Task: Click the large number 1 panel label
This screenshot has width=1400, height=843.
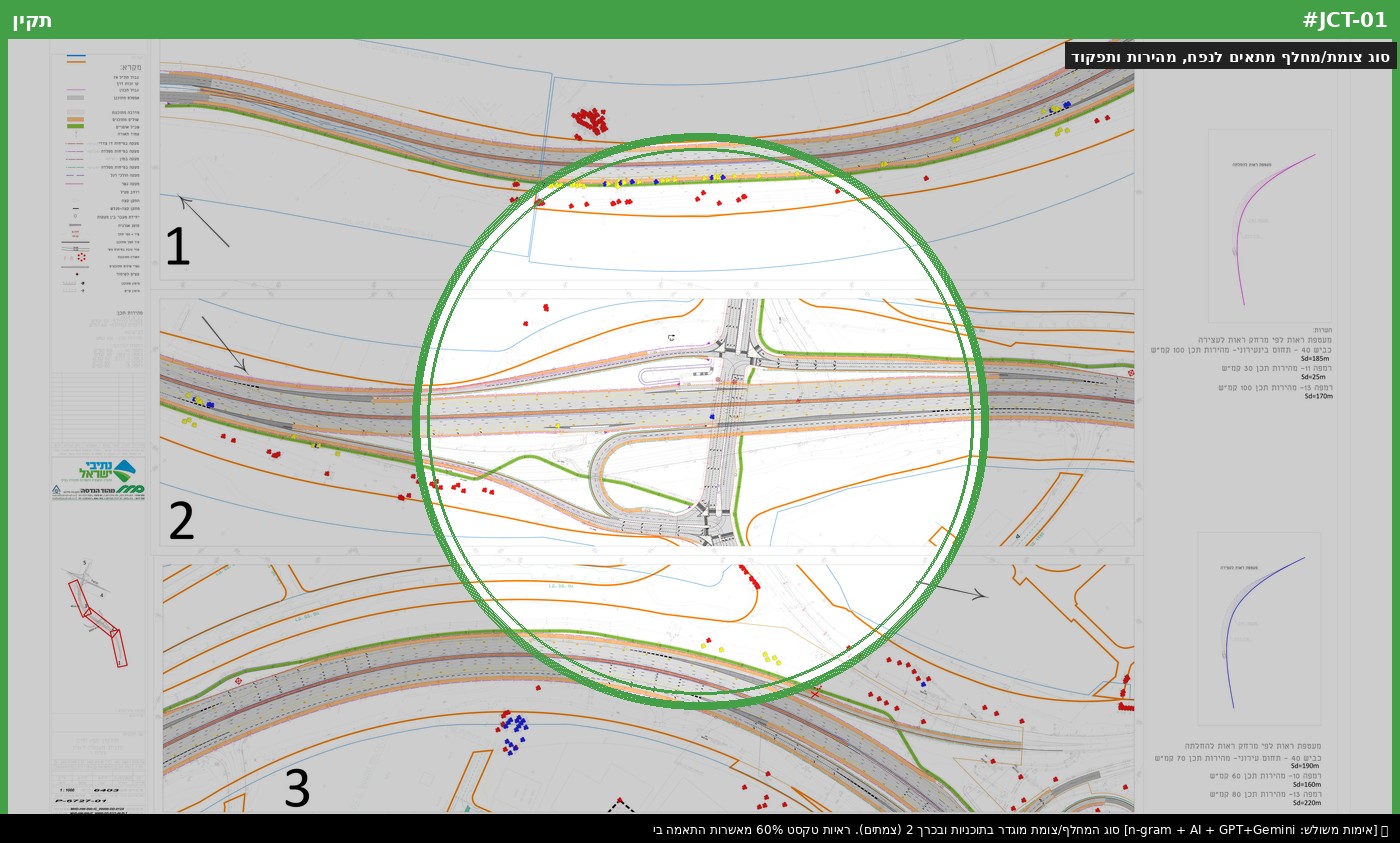Action: (177, 247)
